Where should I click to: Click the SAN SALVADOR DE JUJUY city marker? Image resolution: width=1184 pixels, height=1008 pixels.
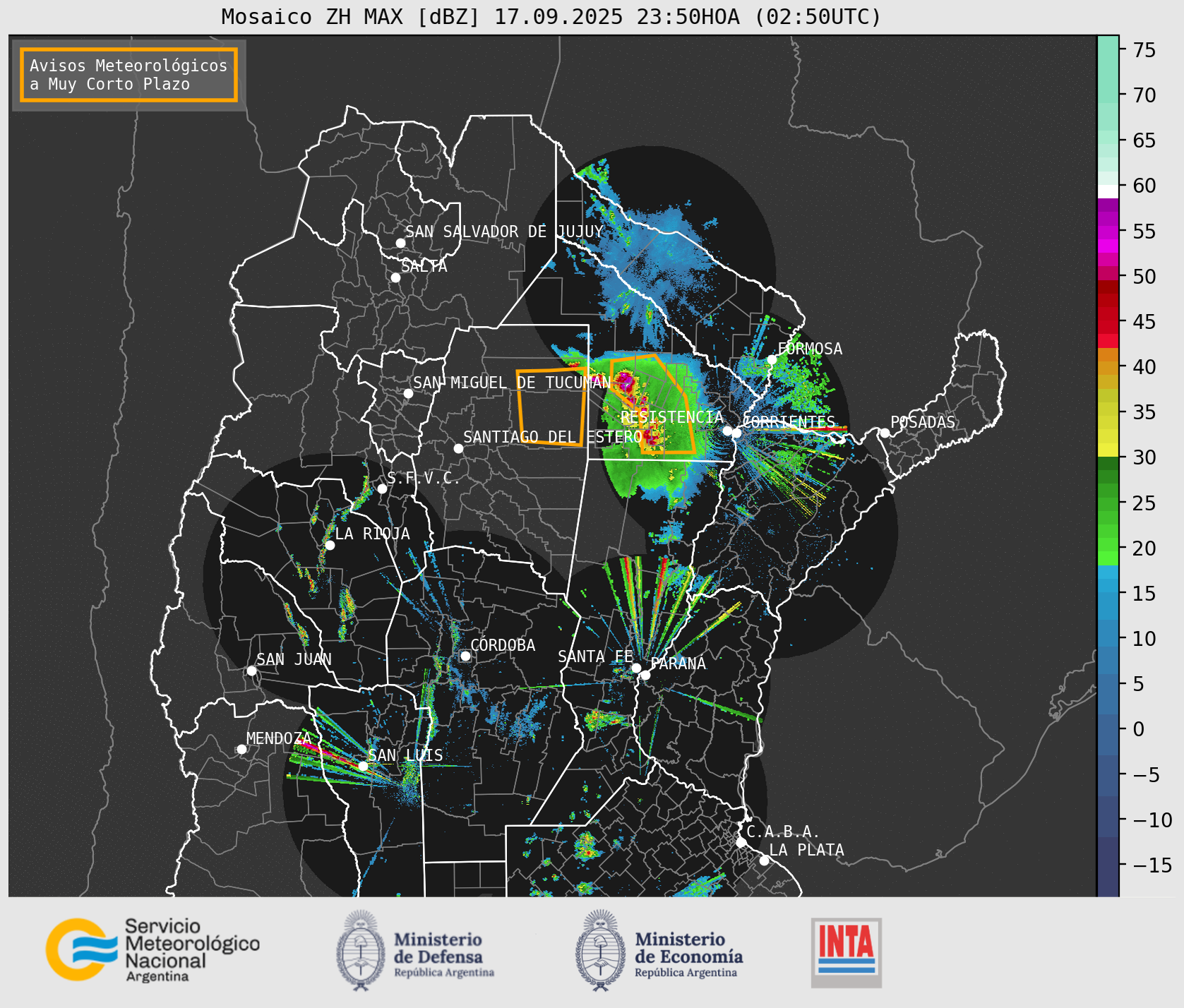[x=400, y=243]
